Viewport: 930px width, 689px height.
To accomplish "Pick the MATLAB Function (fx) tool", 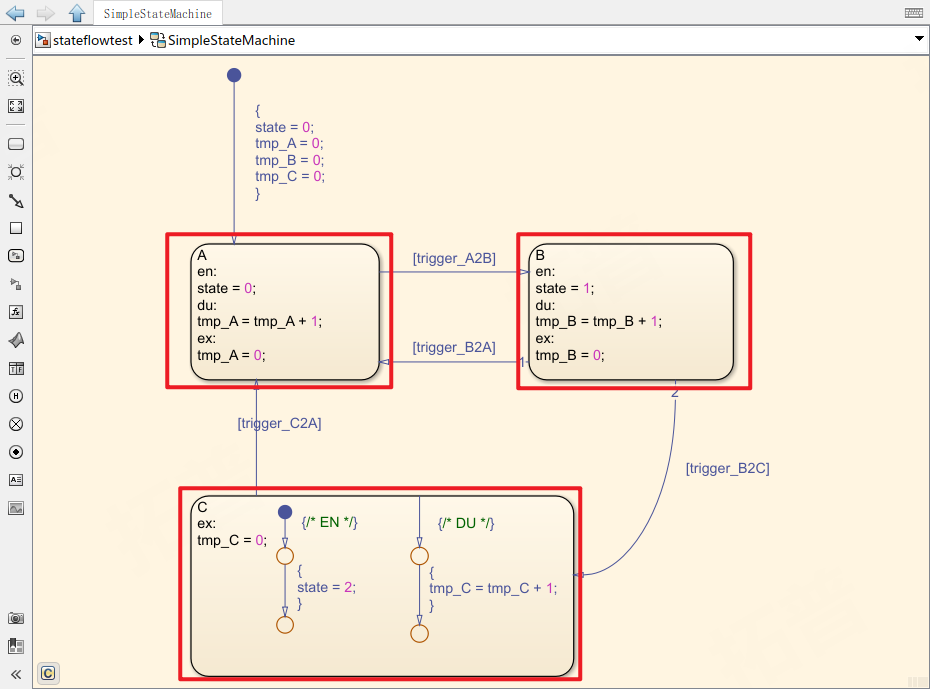I will pyautogui.click(x=16, y=312).
